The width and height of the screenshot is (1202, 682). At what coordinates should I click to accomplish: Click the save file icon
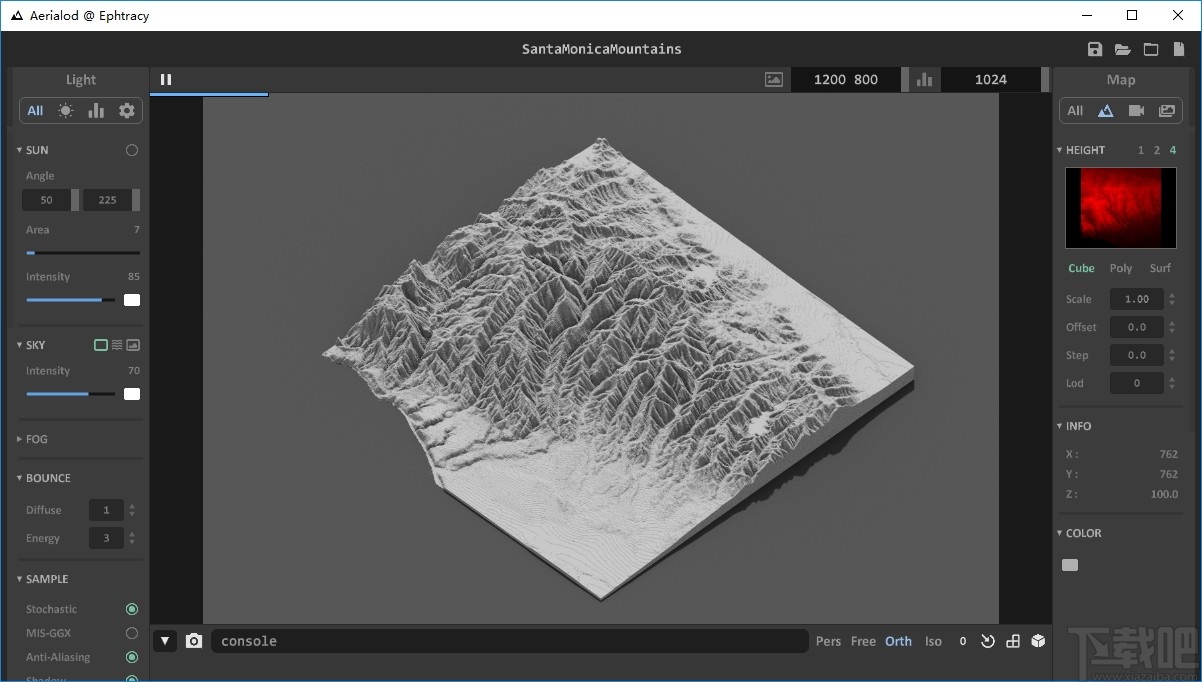click(1095, 50)
